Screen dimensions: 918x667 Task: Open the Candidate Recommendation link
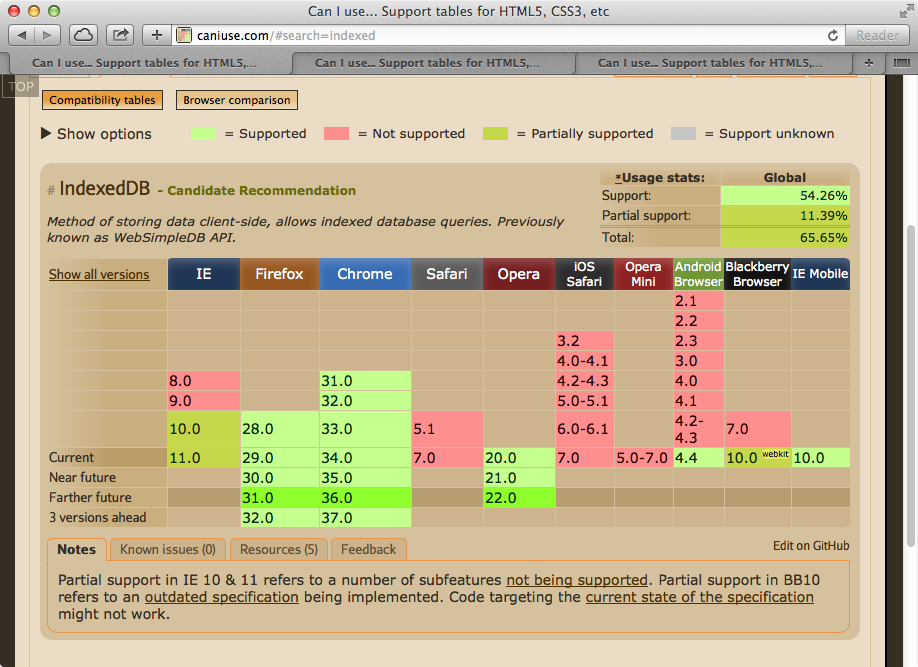(261, 190)
